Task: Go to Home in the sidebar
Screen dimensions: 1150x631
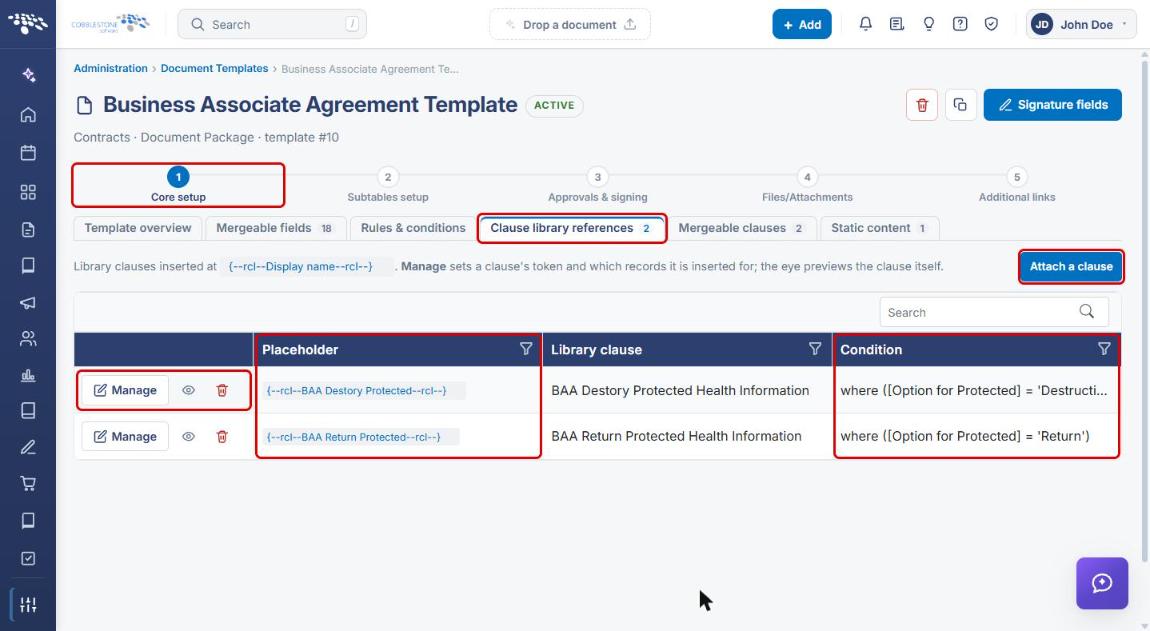Action: click(28, 114)
